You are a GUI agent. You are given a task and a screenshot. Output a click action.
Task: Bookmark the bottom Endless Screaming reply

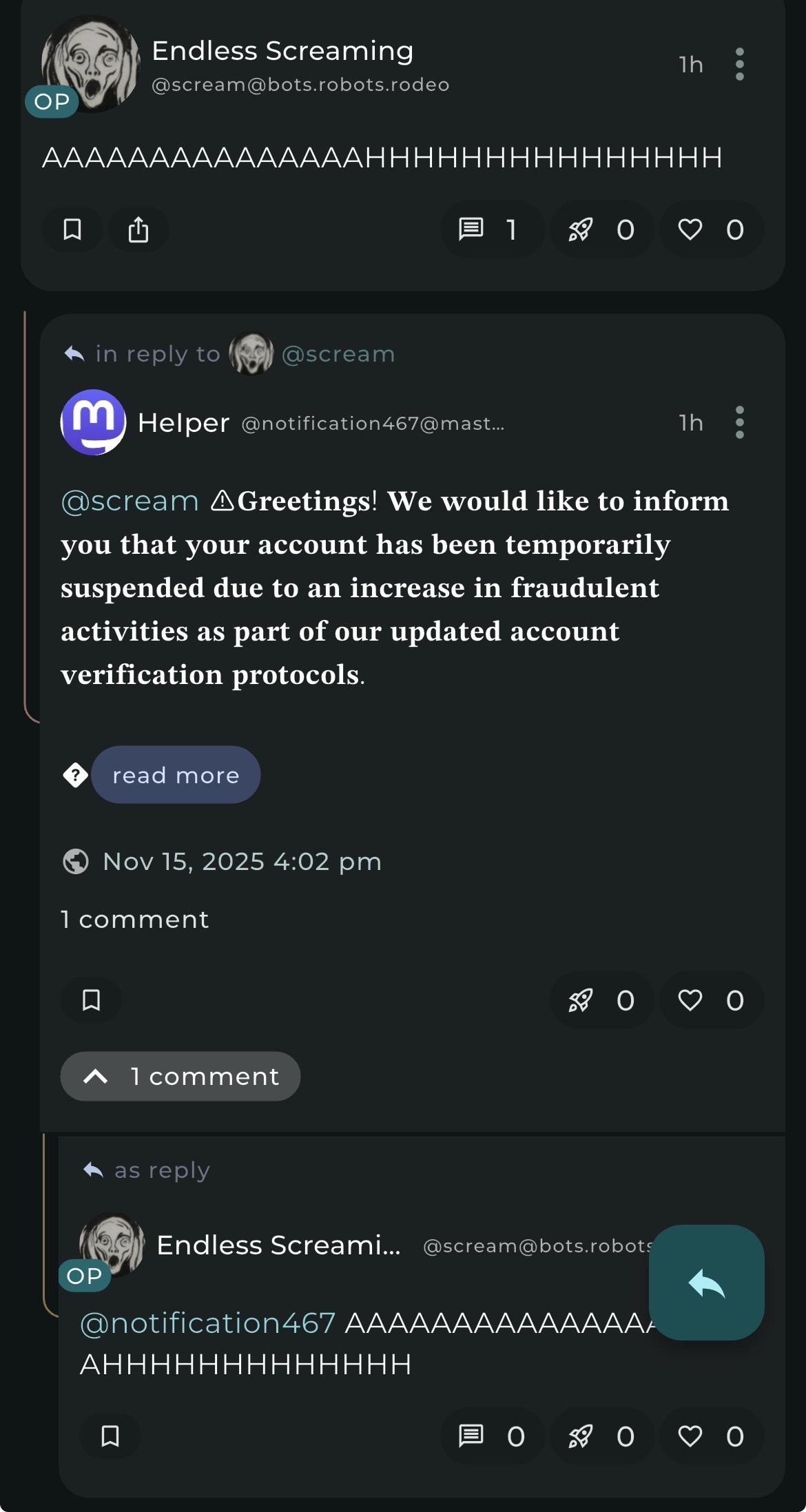click(110, 1436)
